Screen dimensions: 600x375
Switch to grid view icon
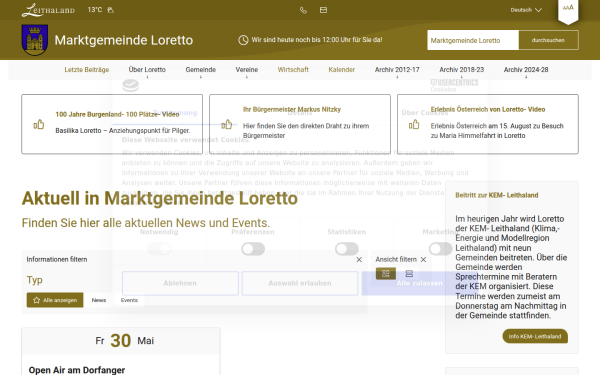(x=386, y=274)
